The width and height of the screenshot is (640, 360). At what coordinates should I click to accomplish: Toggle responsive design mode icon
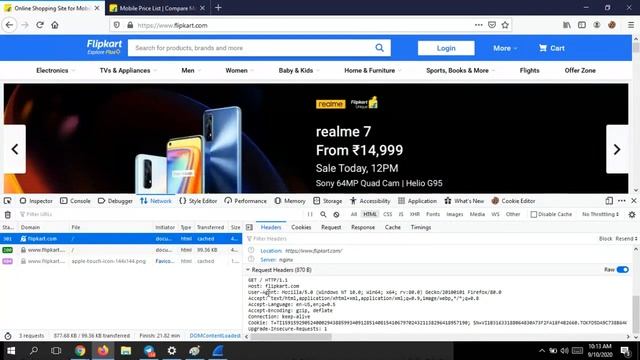pyautogui.click(x=609, y=201)
